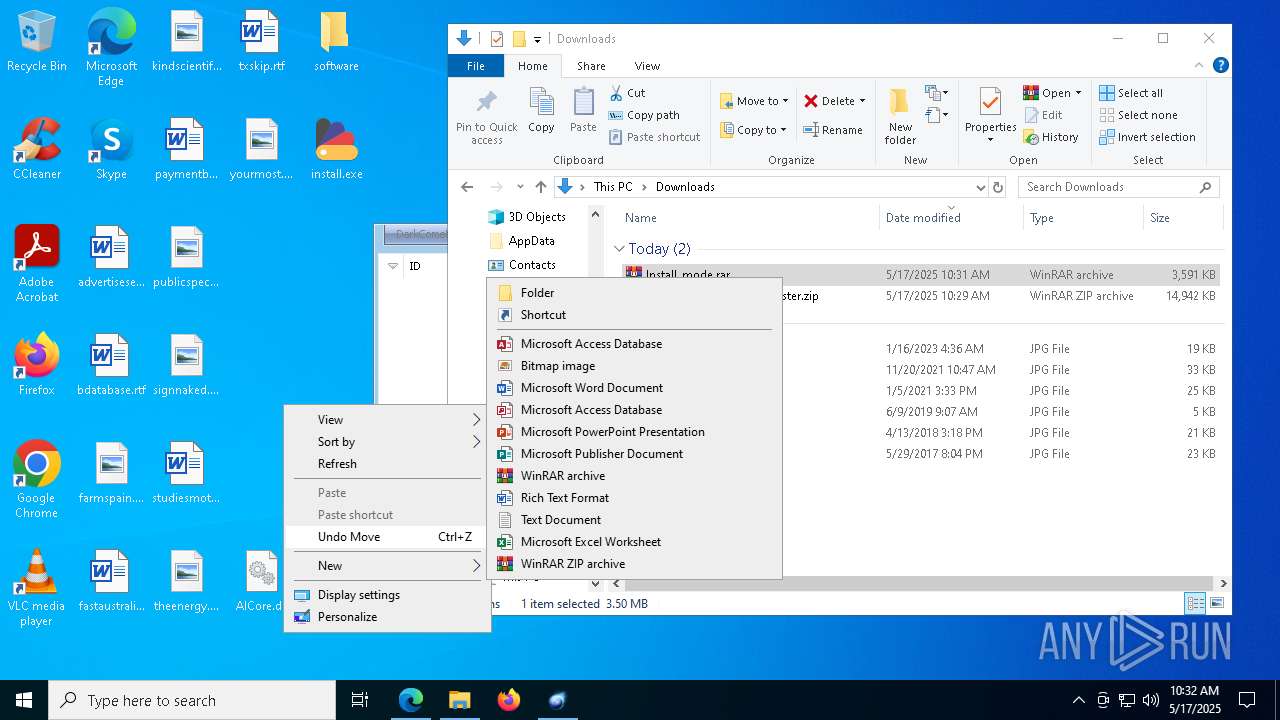Click History in the Open group

[1051, 137]
